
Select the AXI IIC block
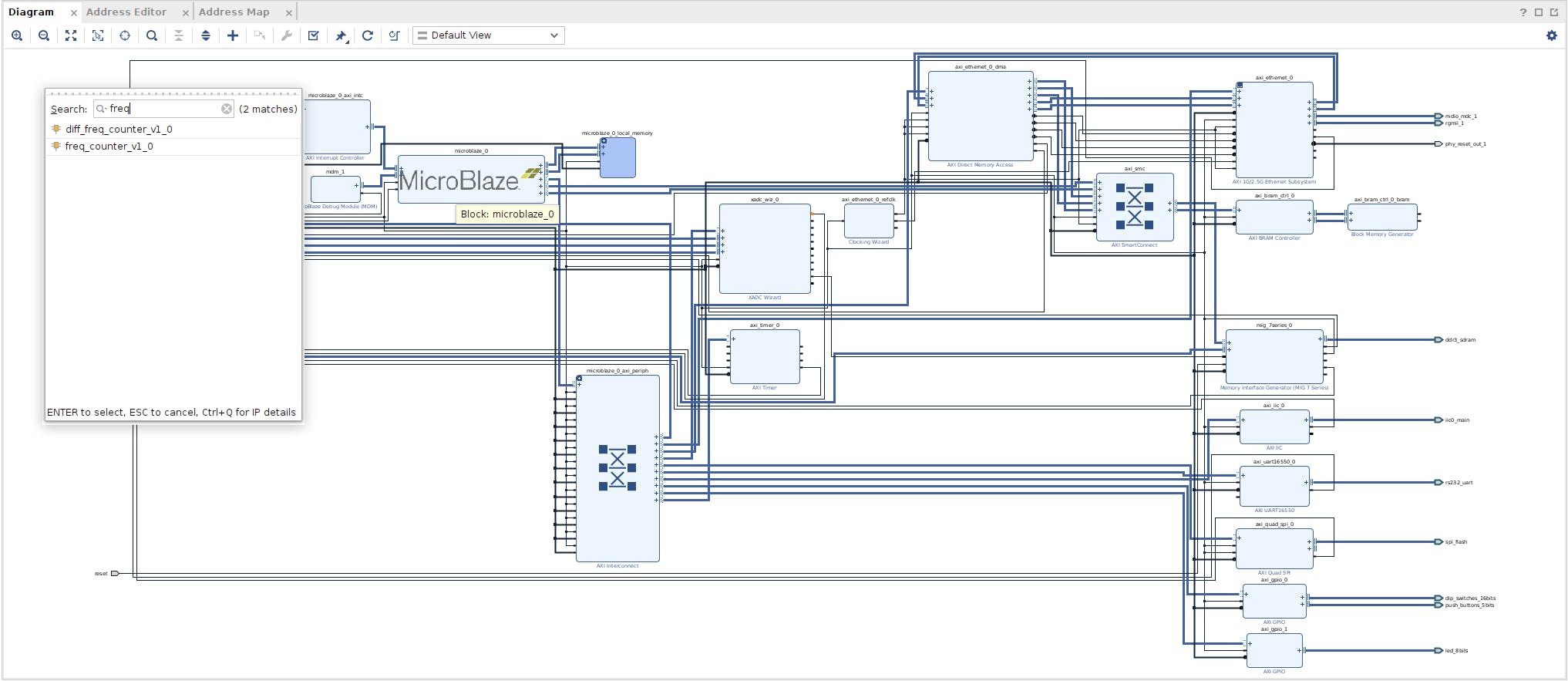[1274, 426]
